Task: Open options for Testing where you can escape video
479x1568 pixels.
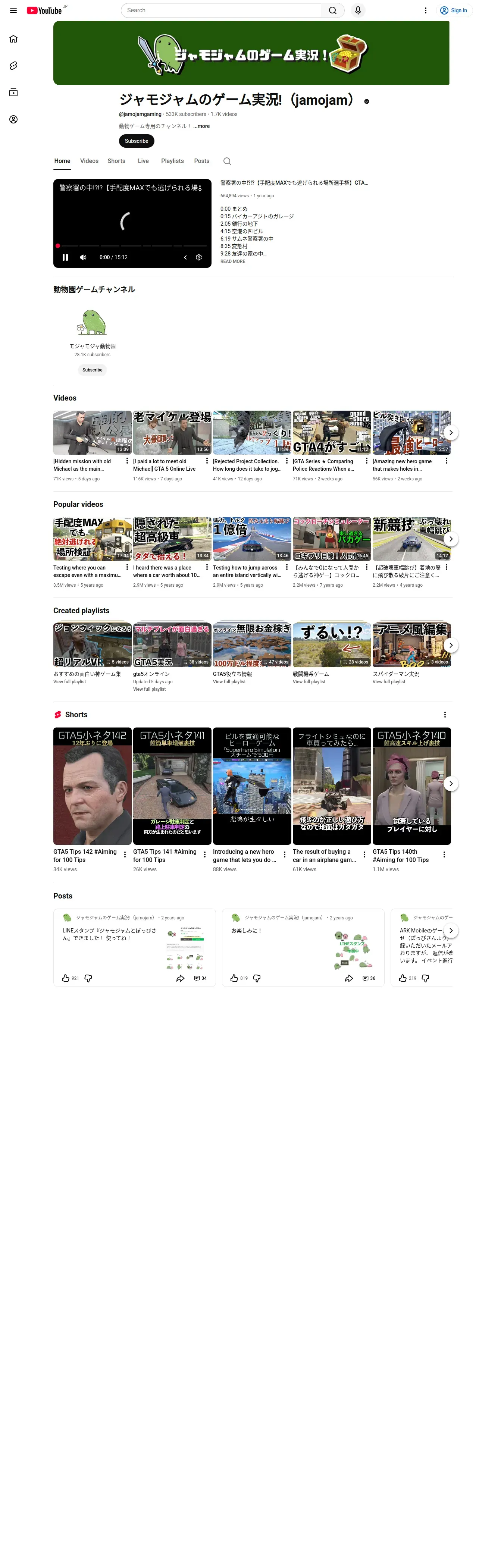Action: tap(127, 567)
